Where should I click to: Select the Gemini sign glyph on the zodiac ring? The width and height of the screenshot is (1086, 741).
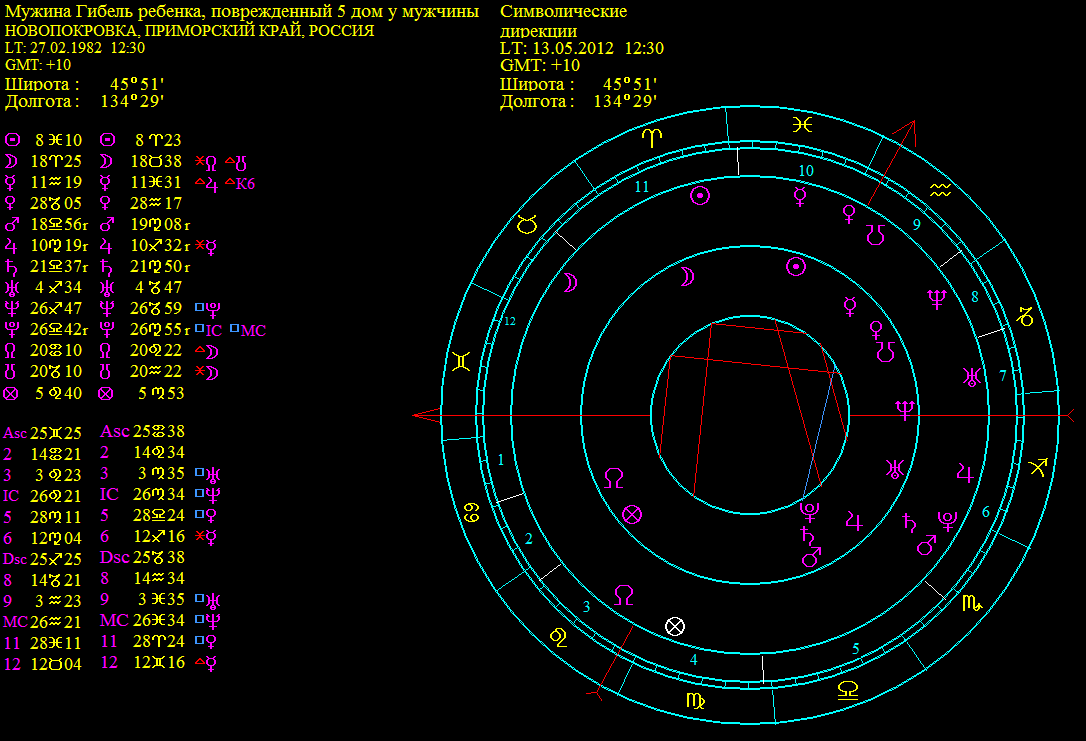pyautogui.click(x=461, y=361)
